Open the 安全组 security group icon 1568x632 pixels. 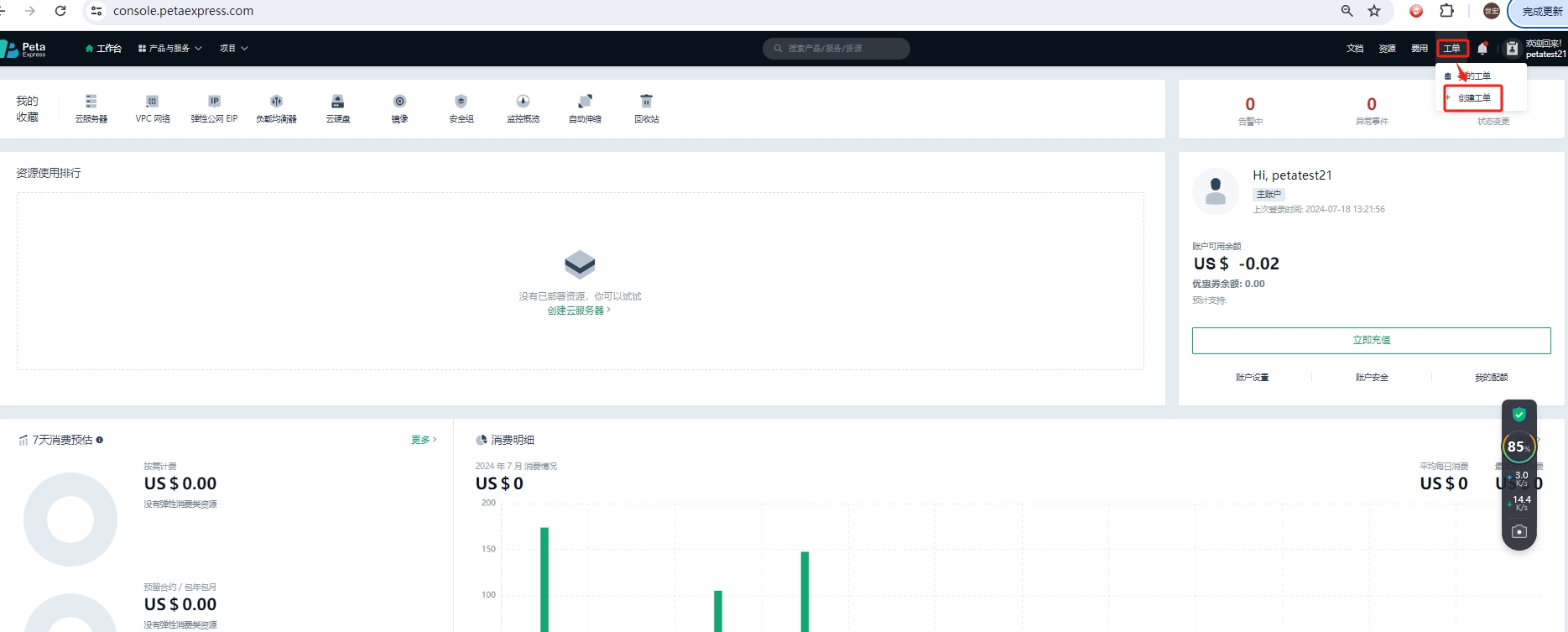tap(461, 102)
